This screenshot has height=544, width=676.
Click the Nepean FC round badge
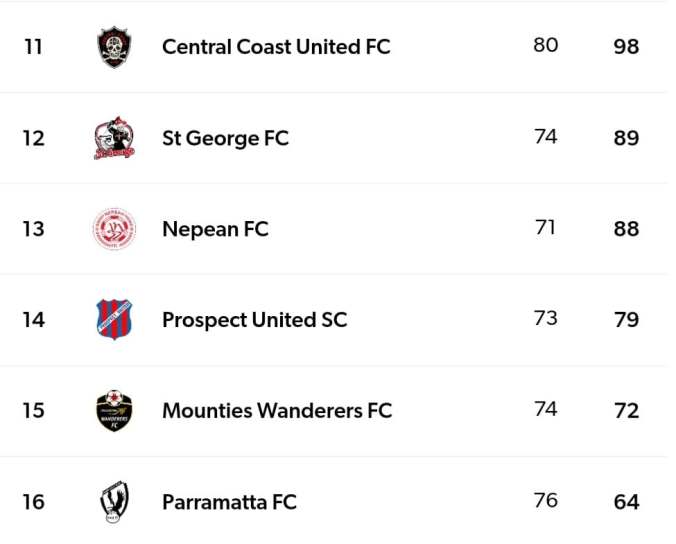[114, 229]
